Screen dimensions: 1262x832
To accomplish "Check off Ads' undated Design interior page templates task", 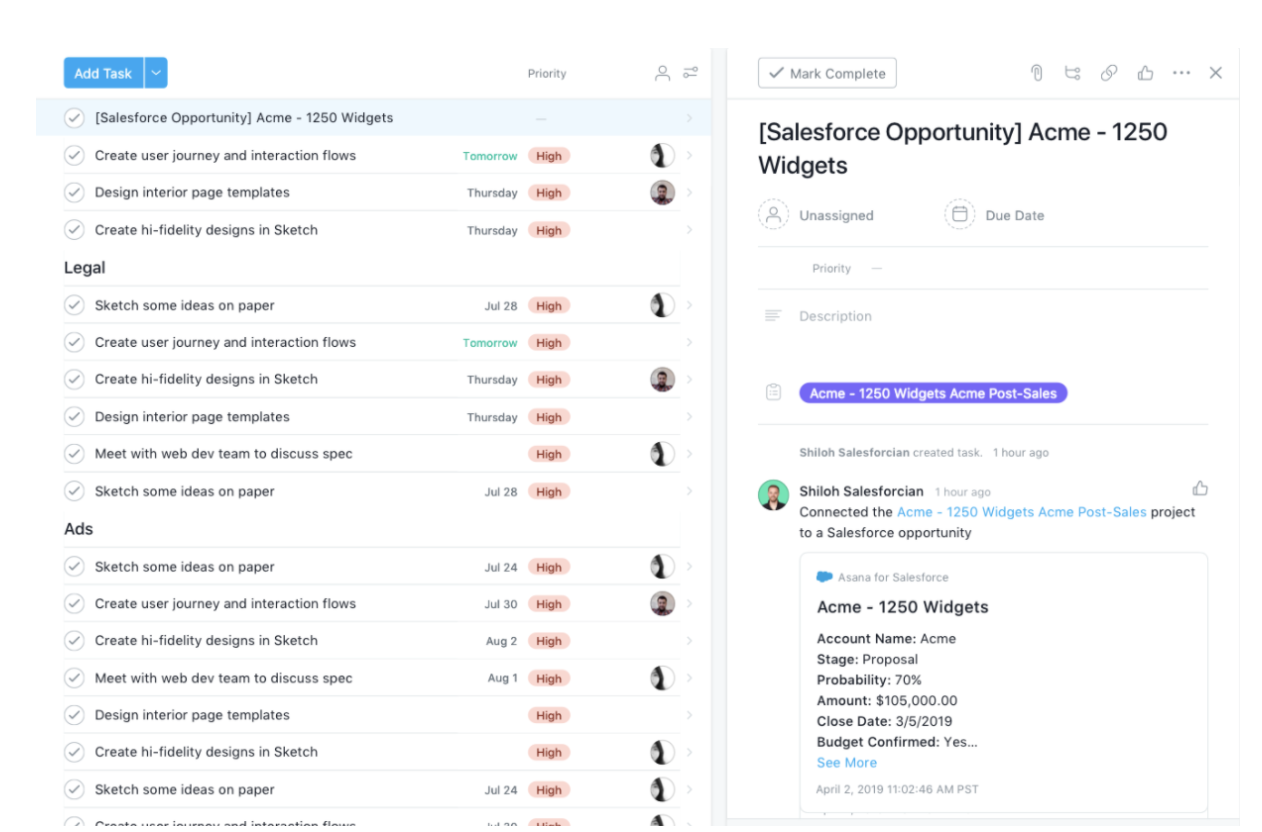I will click(x=74, y=715).
